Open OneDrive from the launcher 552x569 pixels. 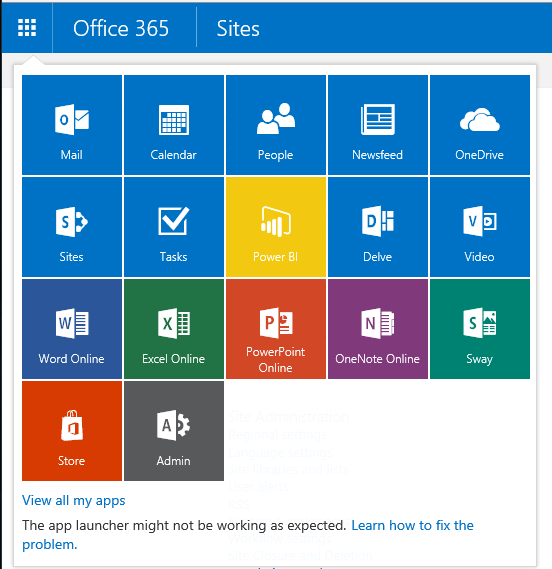point(480,125)
